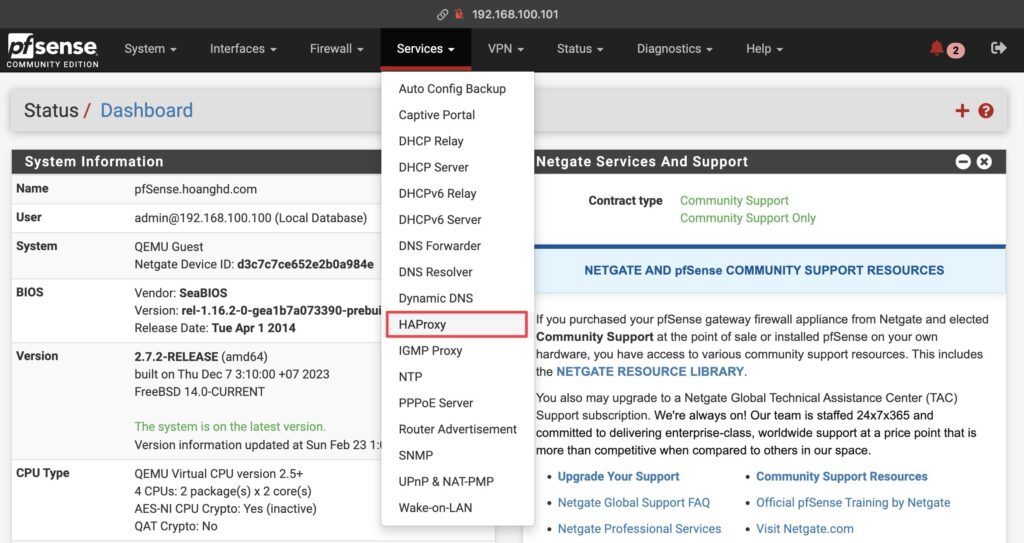Viewport: 1024px width, 543px height.
Task: Click the Dashboard breadcrumb link
Action: [146, 110]
